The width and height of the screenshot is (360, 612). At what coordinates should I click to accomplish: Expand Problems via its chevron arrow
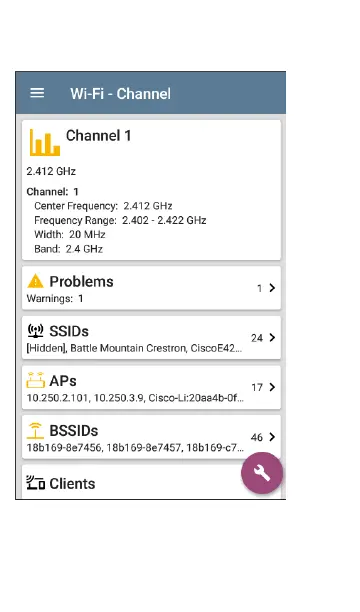click(272, 288)
